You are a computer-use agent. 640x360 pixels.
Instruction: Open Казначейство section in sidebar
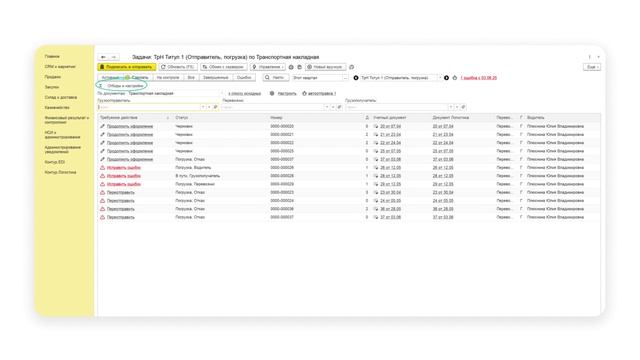(57, 107)
